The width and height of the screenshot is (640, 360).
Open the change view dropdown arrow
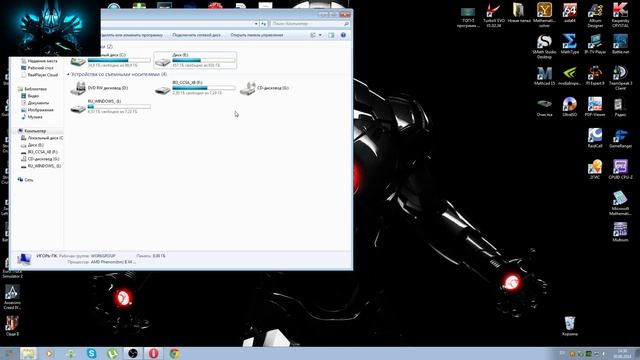pyautogui.click(x=320, y=35)
